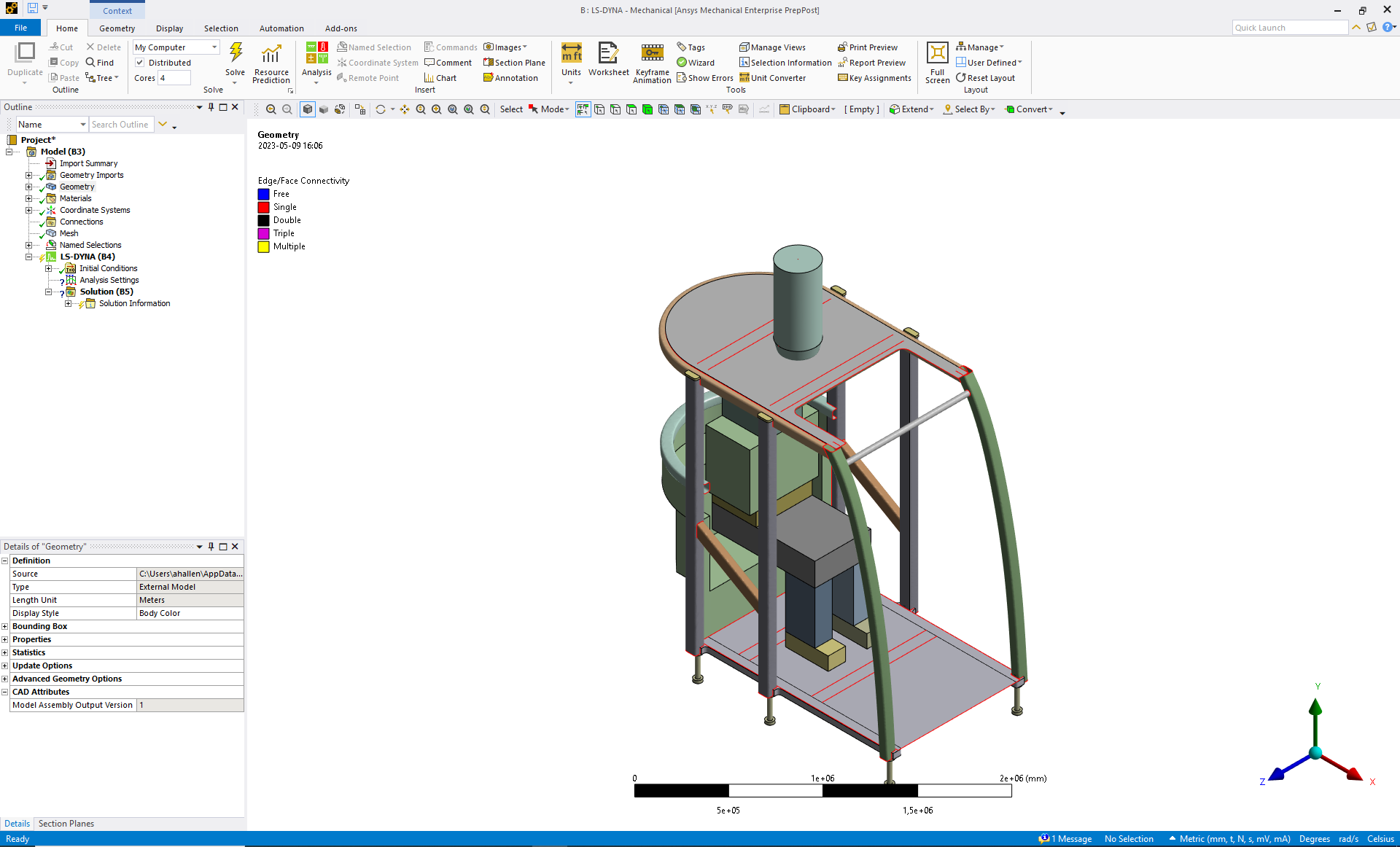
Task: Toggle the Distributed checkbox
Action: click(140, 63)
